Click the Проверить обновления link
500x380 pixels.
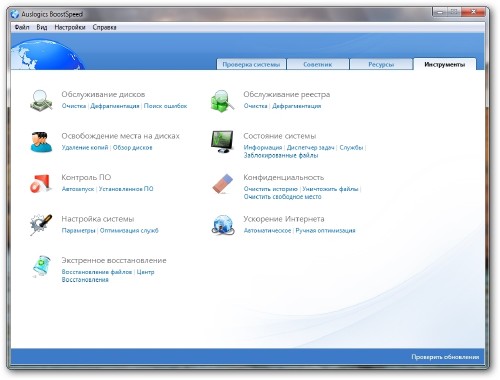[445, 357]
